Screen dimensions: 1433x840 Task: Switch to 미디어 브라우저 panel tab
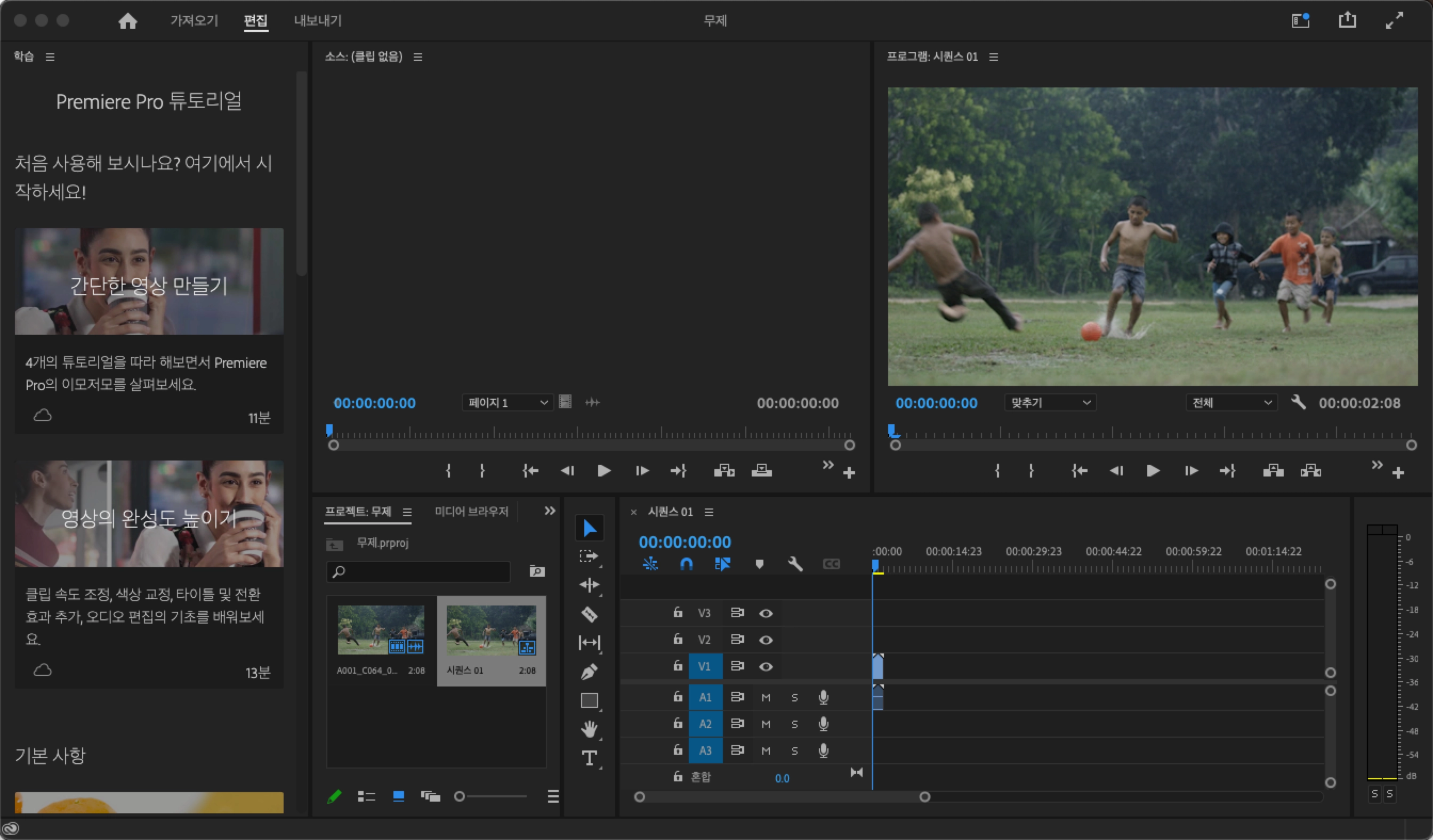click(x=471, y=512)
